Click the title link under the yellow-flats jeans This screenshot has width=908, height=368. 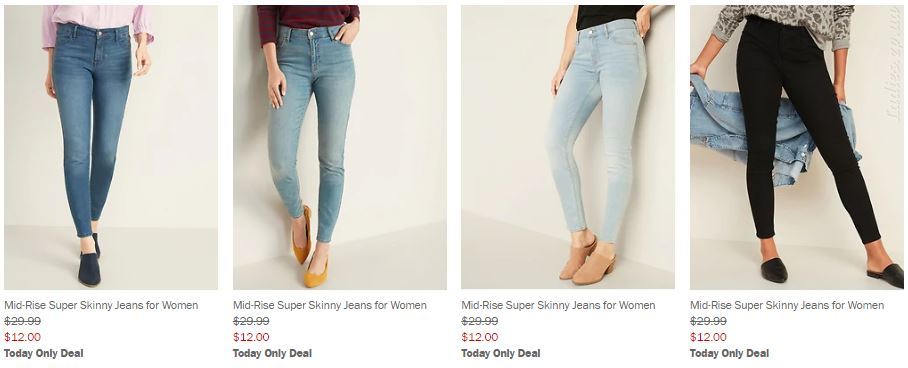(329, 305)
